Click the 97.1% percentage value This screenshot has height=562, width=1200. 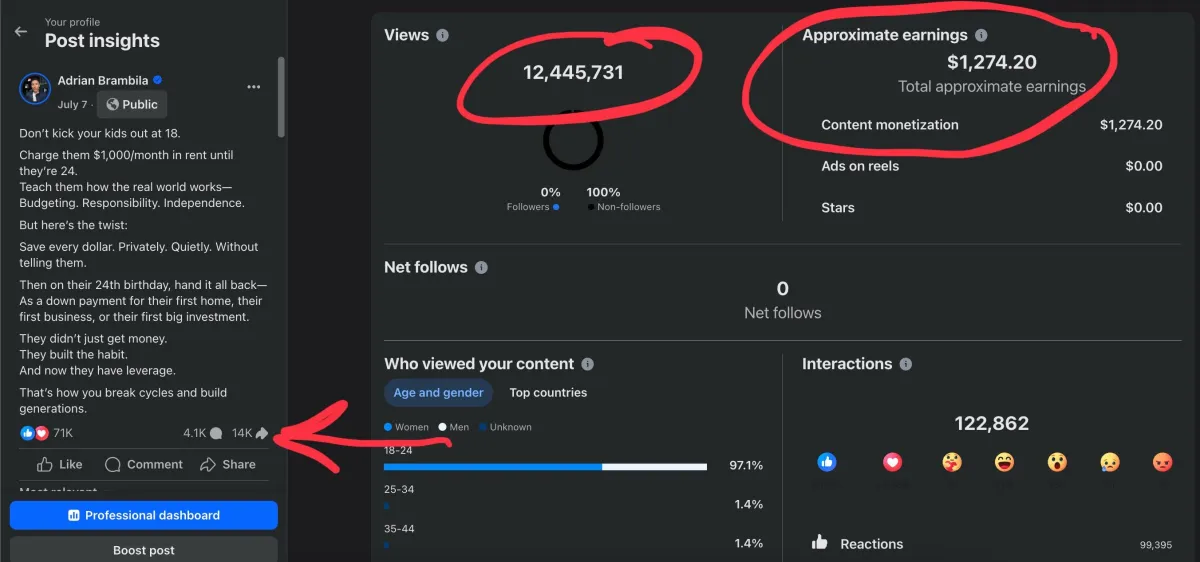point(746,466)
